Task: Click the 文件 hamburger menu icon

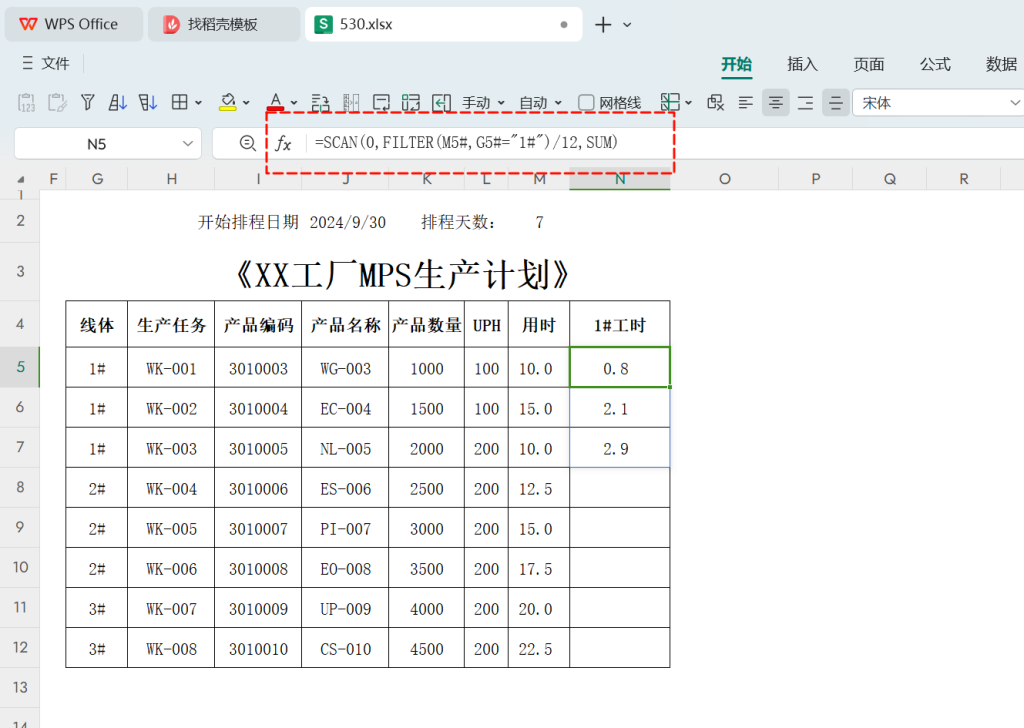Action: click(27, 63)
